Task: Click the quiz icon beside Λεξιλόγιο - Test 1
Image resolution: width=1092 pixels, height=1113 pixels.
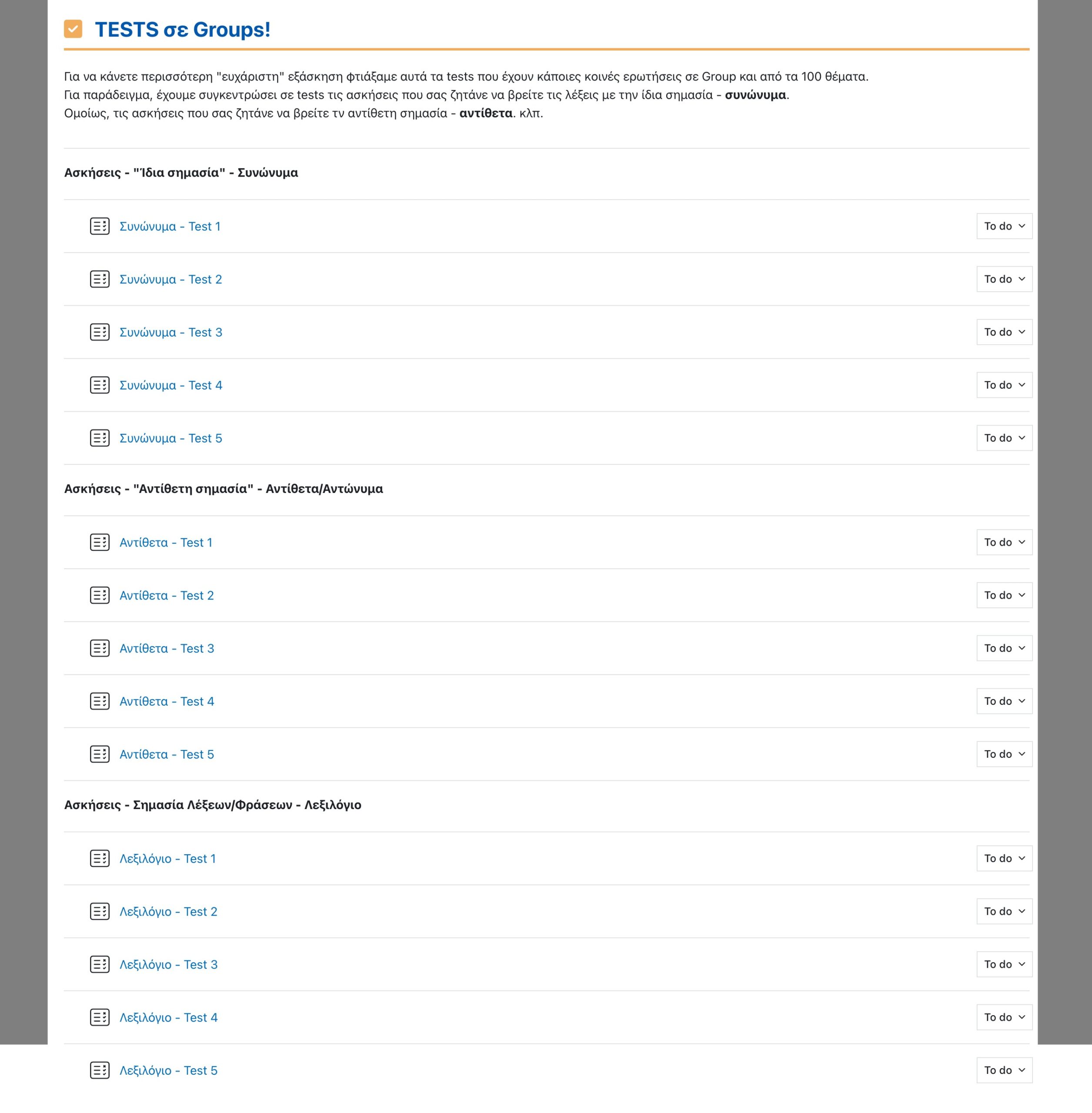Action: tap(100, 858)
